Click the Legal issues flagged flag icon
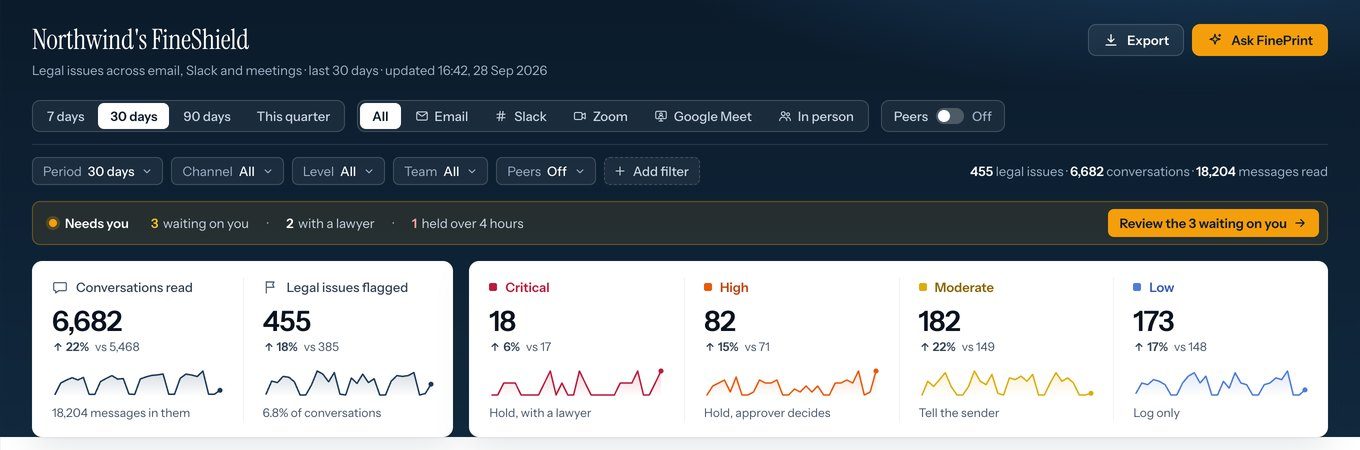Image resolution: width=1360 pixels, height=450 pixels. [270, 287]
